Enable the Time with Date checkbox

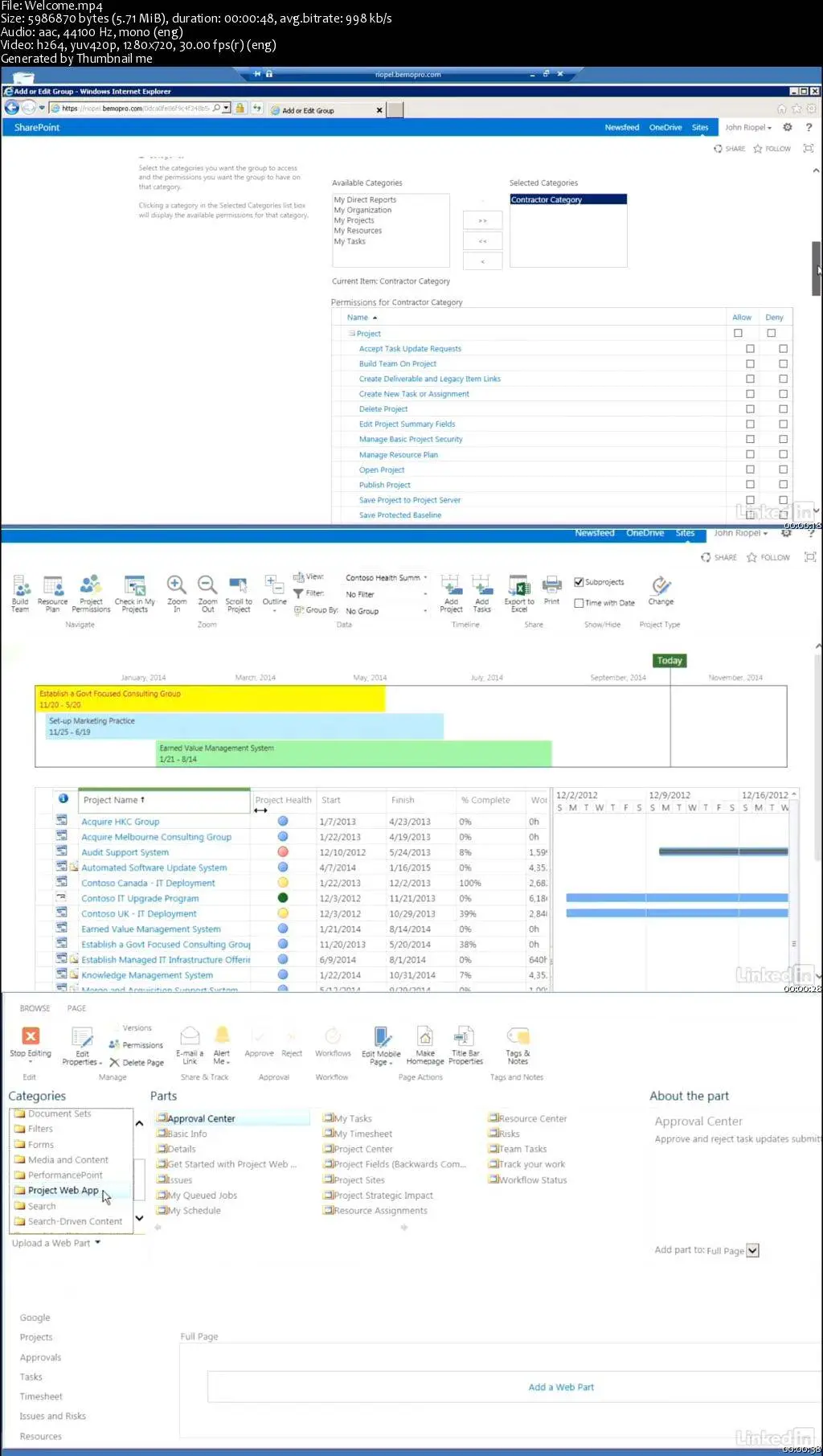(579, 602)
